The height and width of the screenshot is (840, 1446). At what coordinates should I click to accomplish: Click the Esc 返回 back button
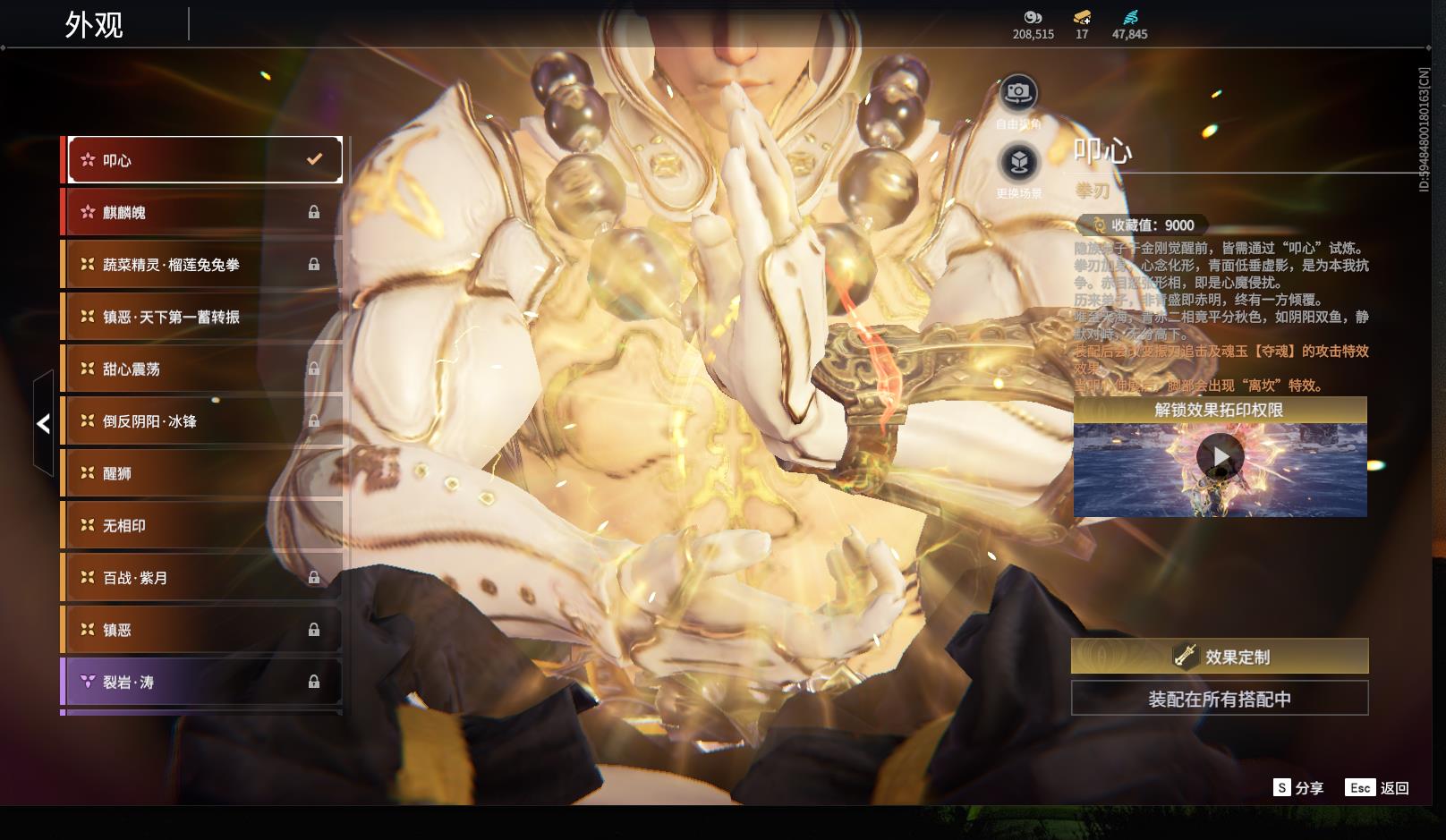coord(1377,787)
